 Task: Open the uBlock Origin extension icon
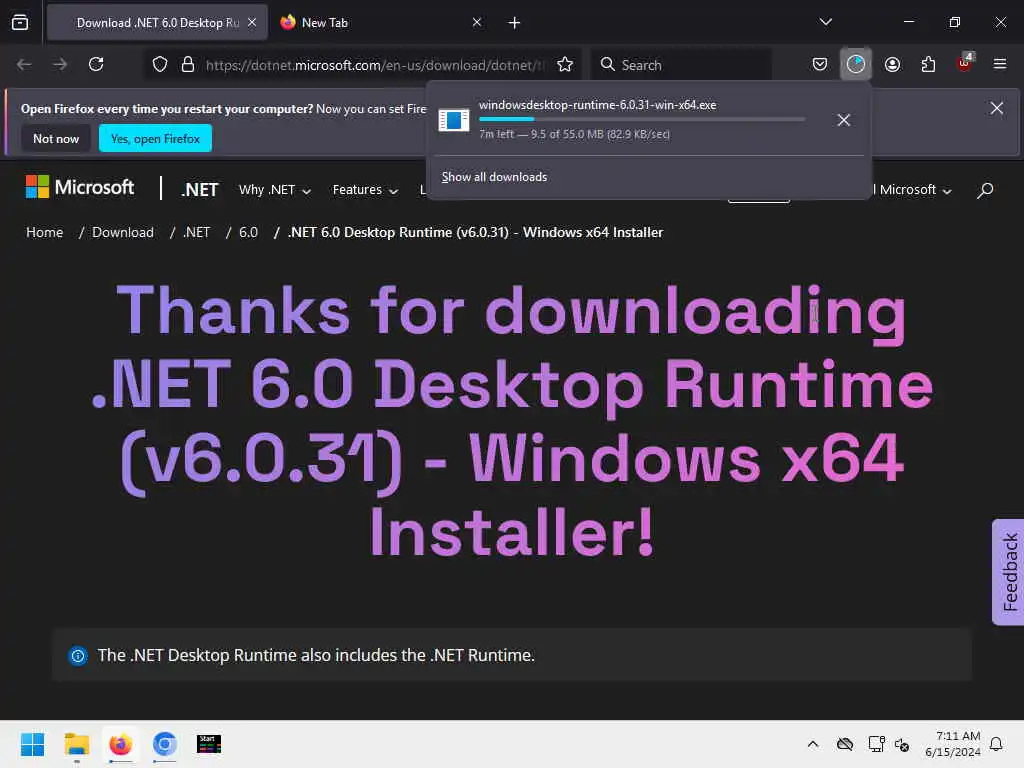(x=964, y=63)
